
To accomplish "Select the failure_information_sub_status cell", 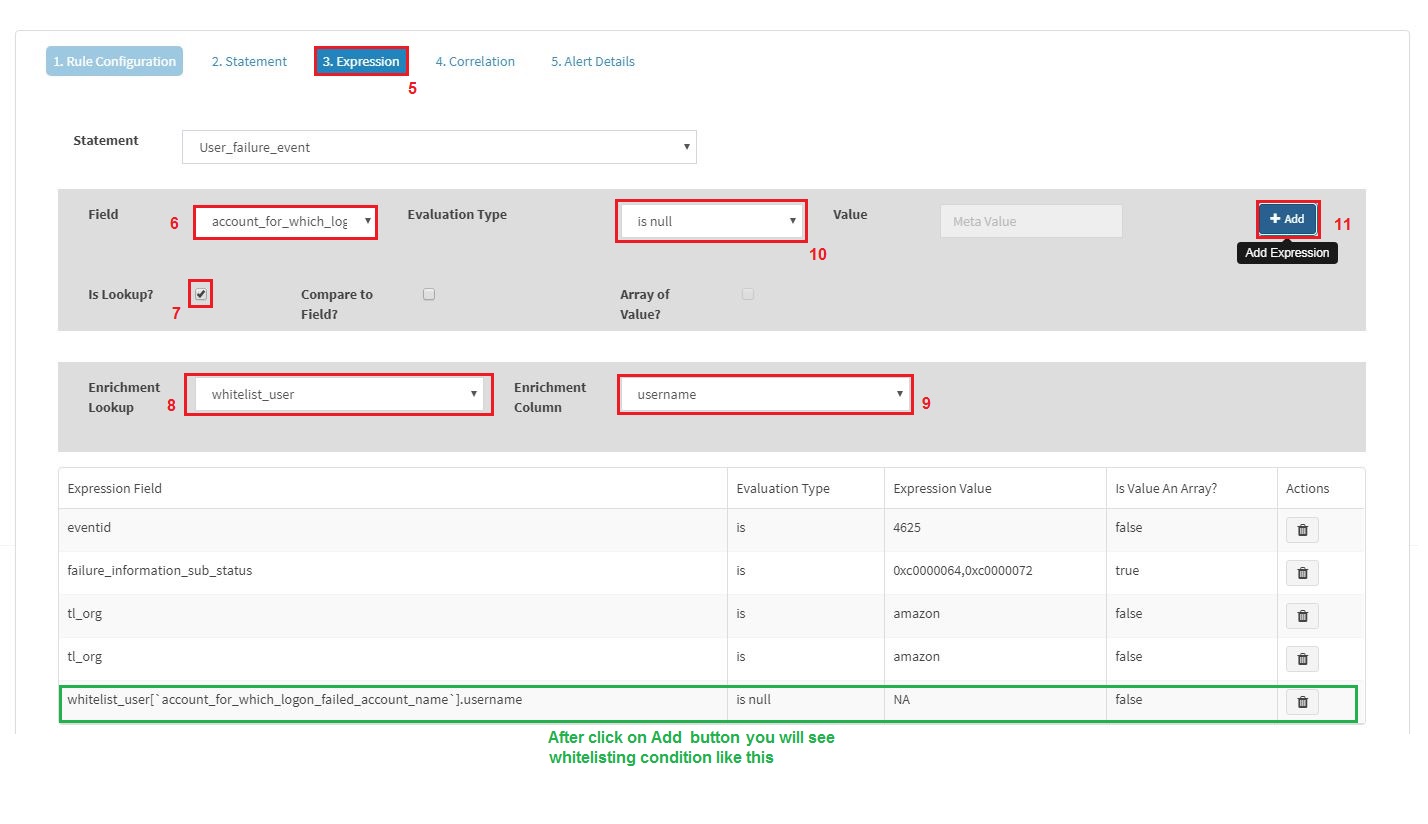I will click(x=393, y=573).
